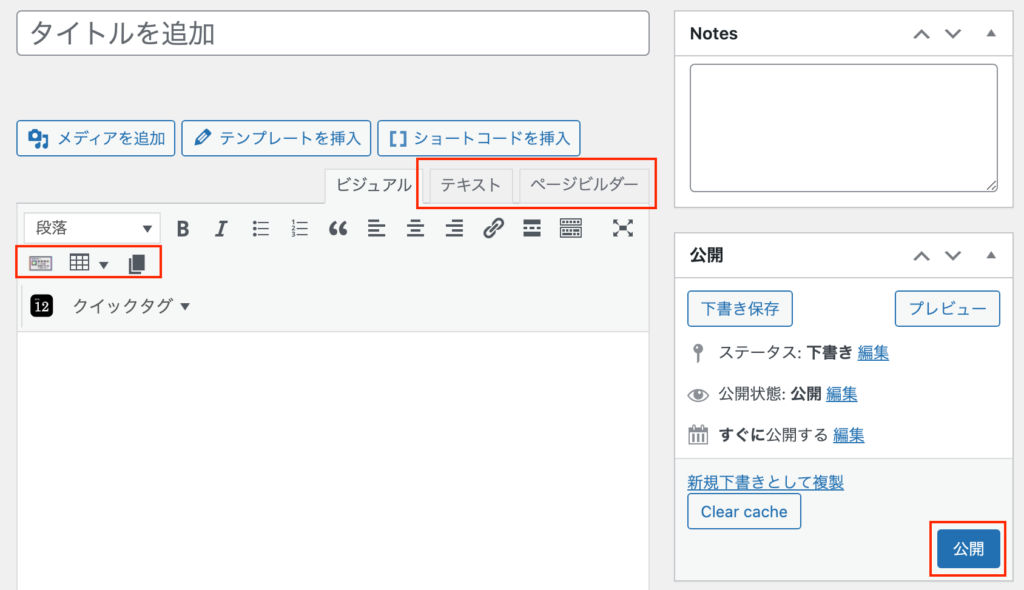
Task: Switch to the ページビルダー tab
Action: point(584,185)
